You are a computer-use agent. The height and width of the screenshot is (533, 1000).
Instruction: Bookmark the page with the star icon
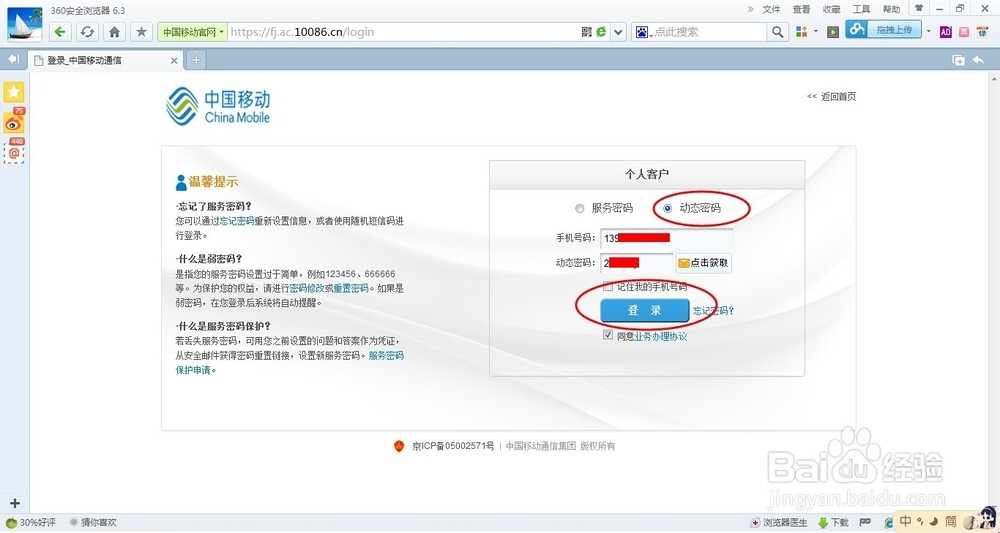tap(141, 32)
